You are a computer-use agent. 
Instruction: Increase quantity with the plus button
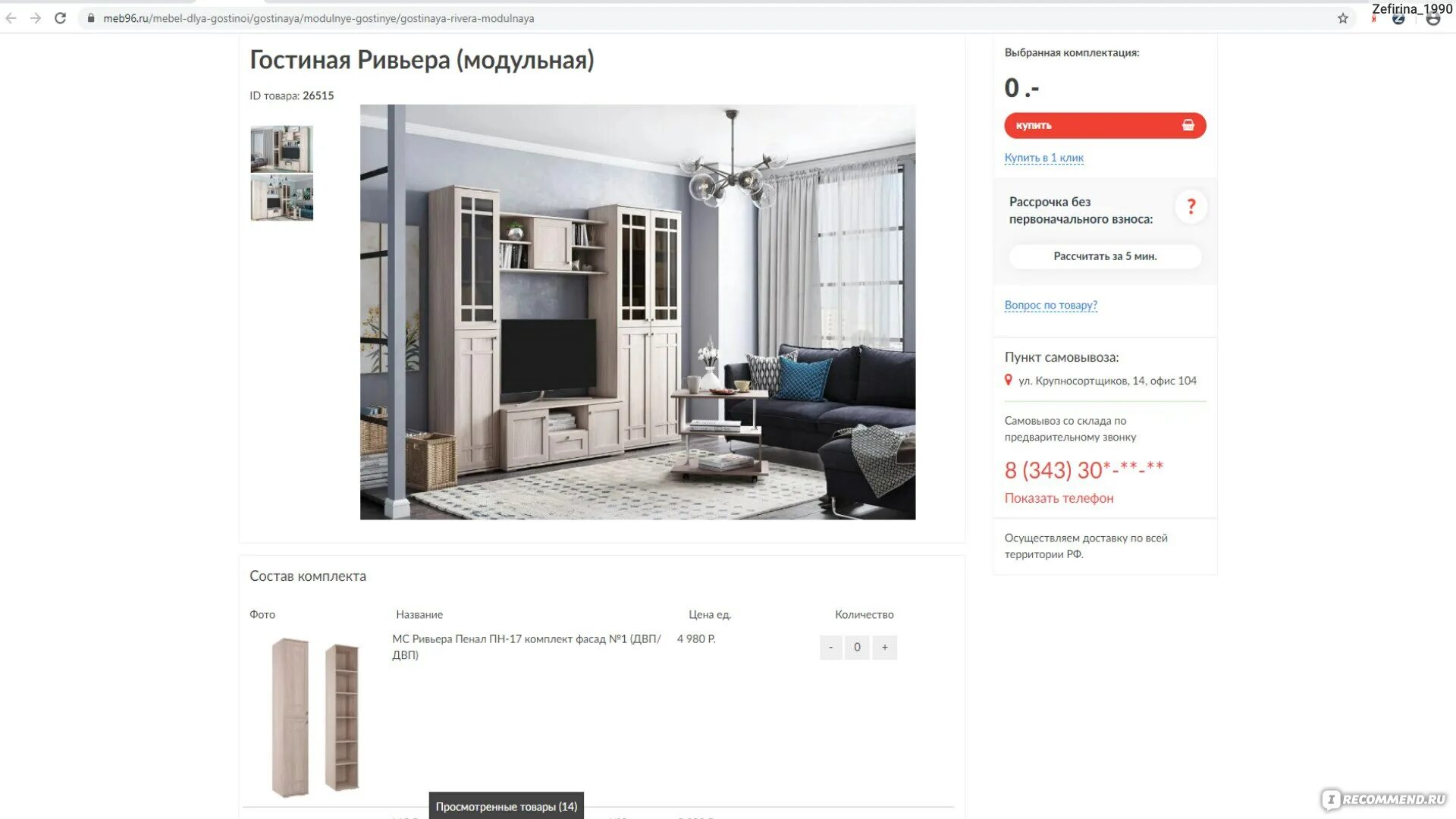pos(884,647)
